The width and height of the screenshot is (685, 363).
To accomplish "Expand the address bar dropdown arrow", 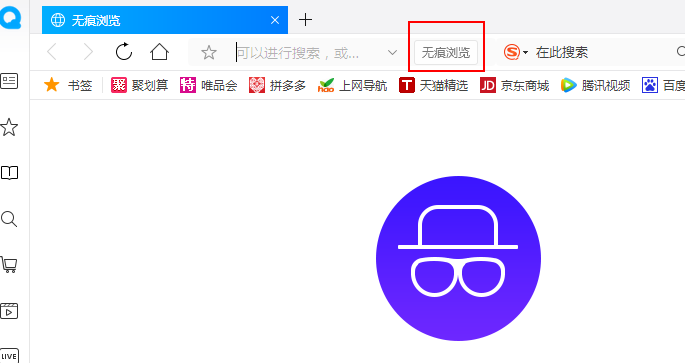I will point(392,53).
